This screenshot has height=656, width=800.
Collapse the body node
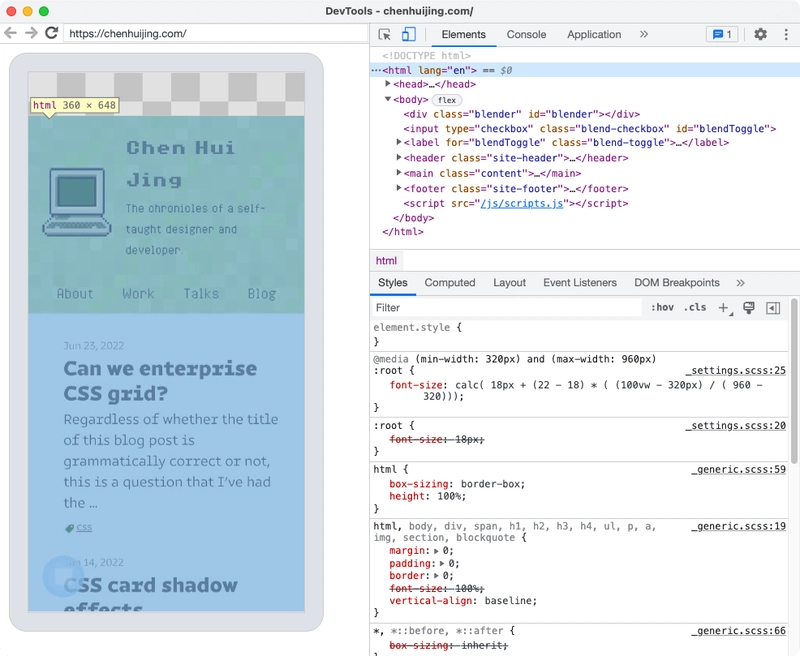[x=388, y=99]
